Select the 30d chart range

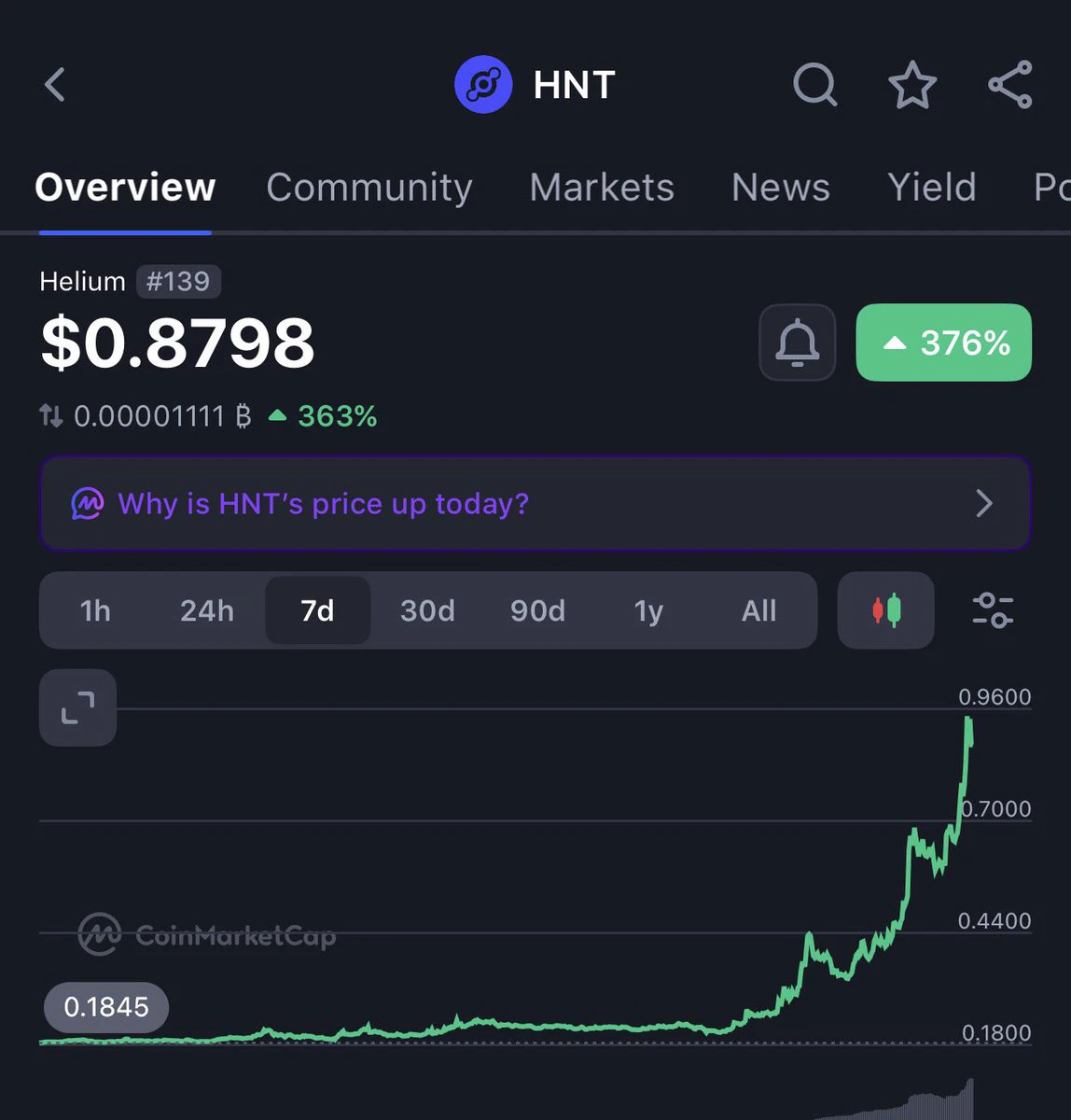point(428,610)
